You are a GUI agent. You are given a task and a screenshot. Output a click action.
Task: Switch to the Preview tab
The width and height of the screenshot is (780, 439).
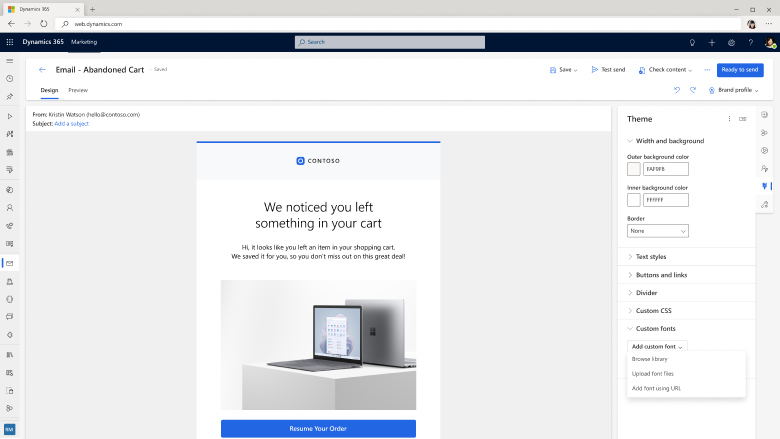click(78, 90)
